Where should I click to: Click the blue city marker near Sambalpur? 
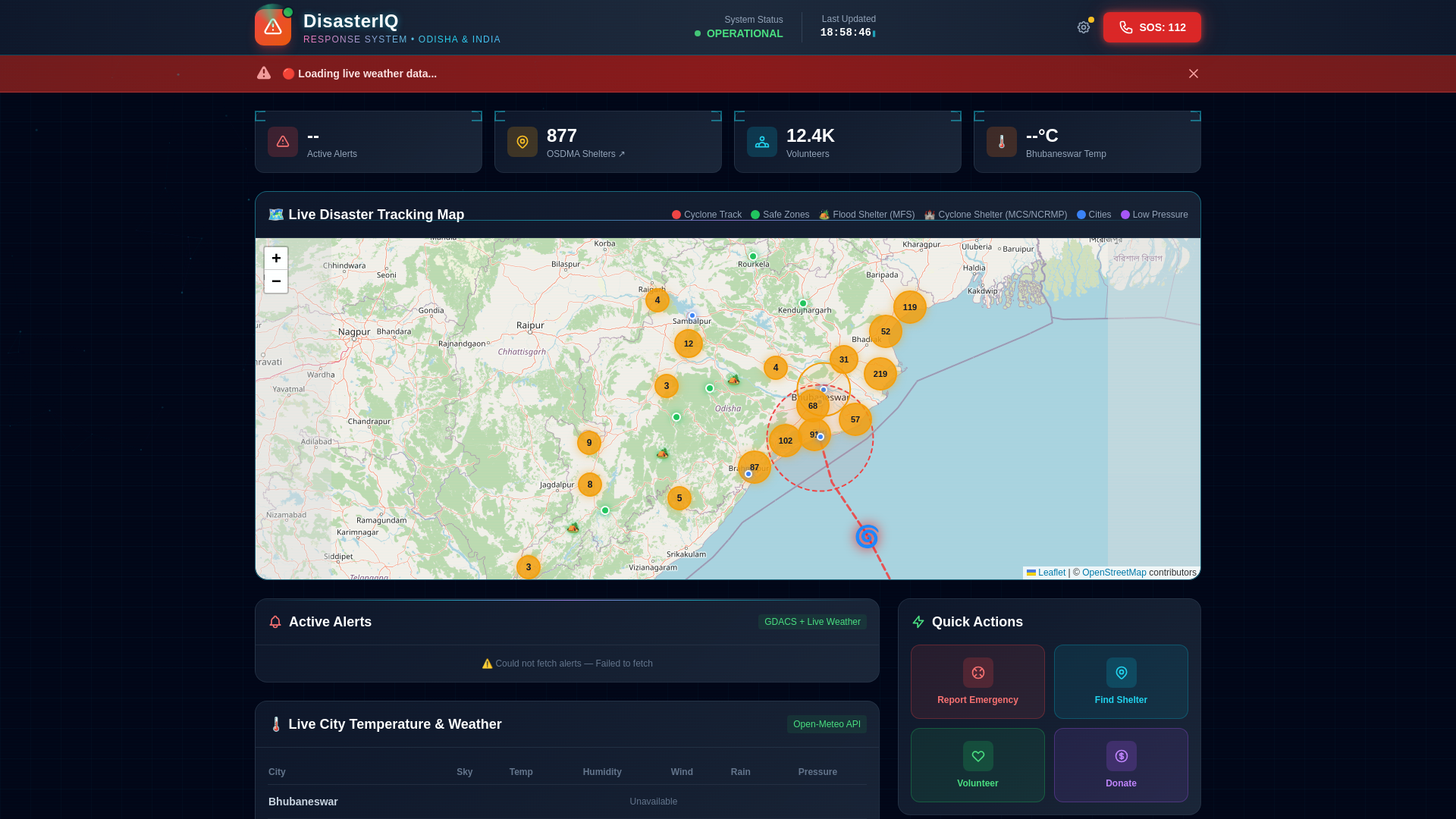pyautogui.click(x=692, y=315)
